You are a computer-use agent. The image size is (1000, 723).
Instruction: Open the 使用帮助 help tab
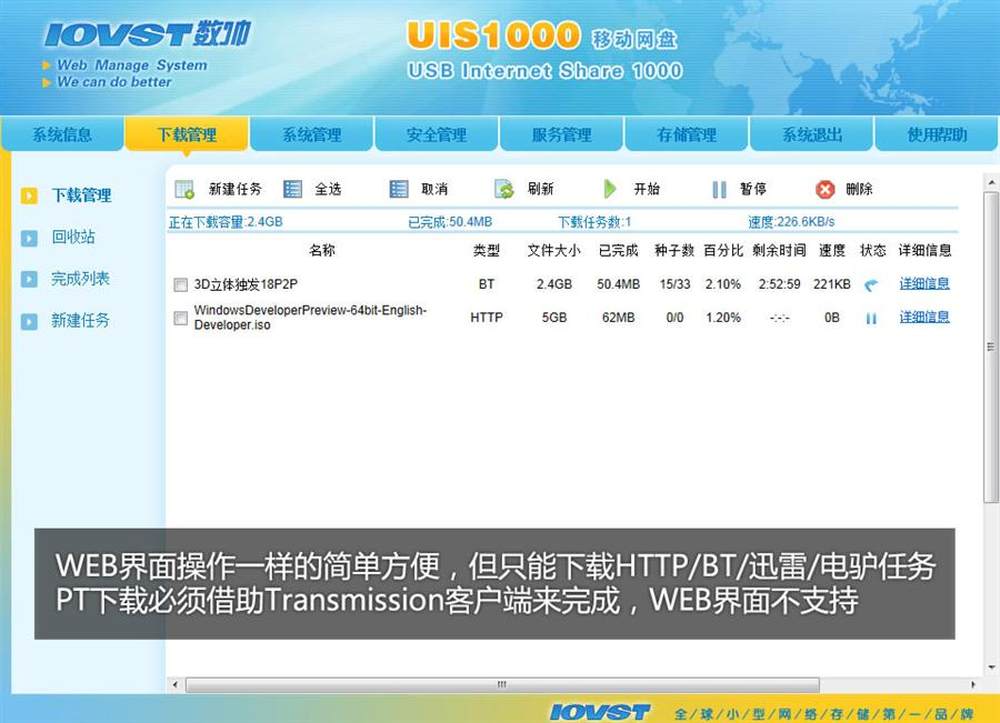(x=937, y=134)
